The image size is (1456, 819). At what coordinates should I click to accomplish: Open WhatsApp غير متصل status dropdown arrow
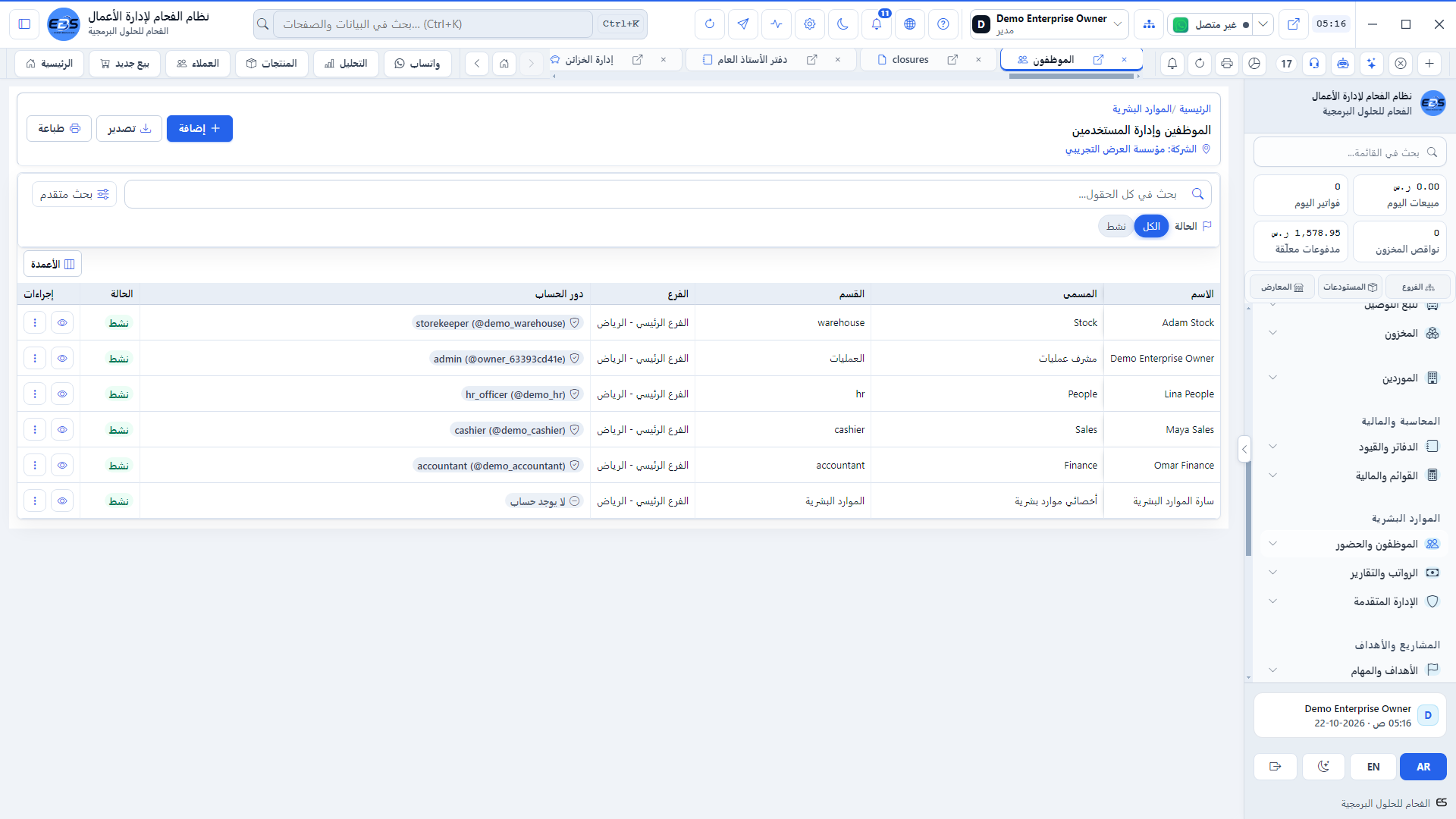tap(1263, 24)
